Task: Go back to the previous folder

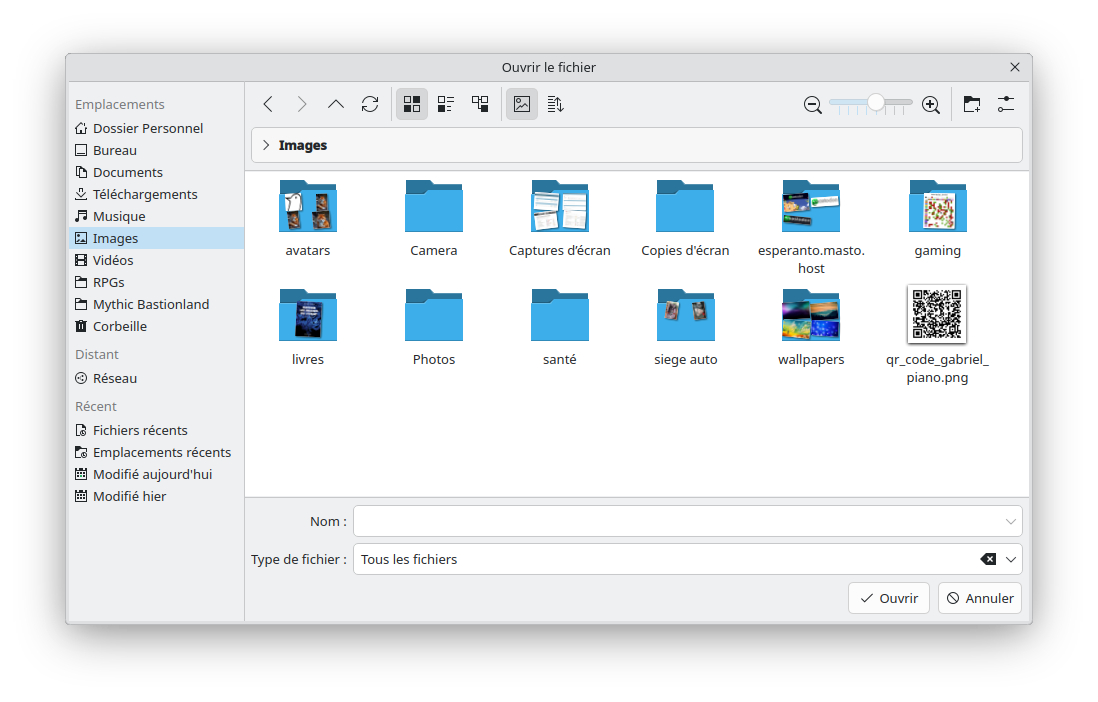Action: coord(268,104)
